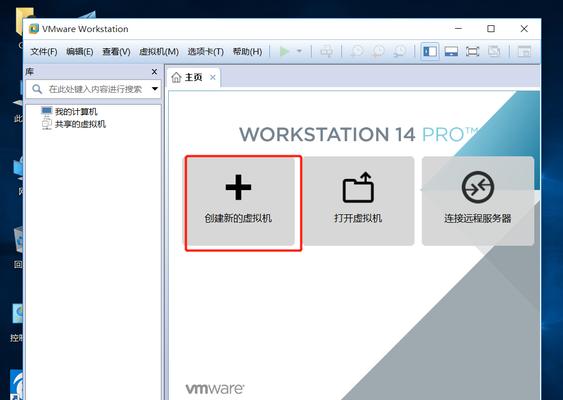Open the 编辑(E) menu

pyautogui.click(x=80, y=52)
